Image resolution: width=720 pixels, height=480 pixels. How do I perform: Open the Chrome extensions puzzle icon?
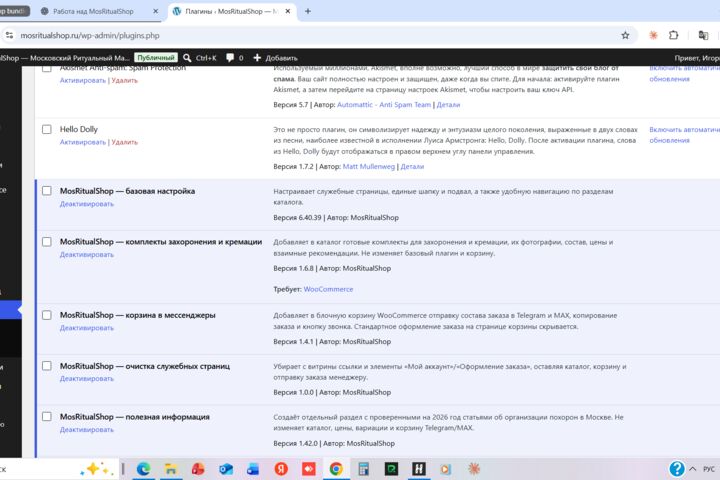(x=674, y=35)
